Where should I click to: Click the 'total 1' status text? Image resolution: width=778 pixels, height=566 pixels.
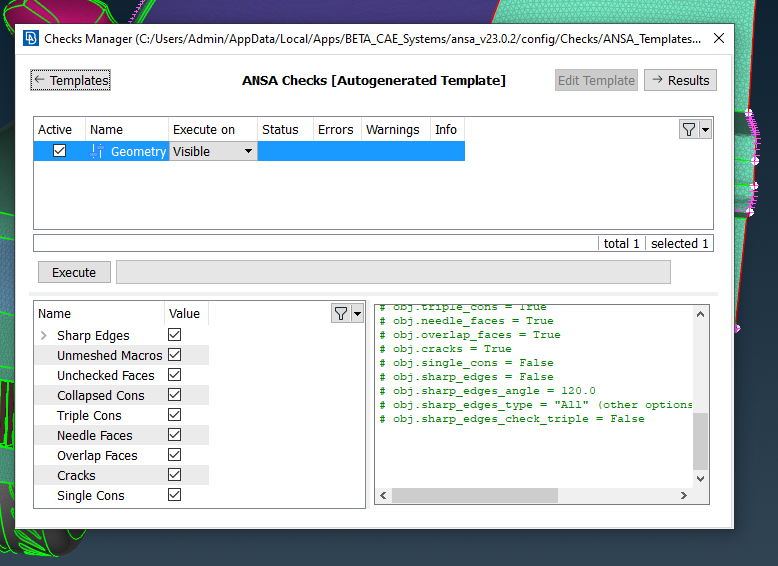click(621, 244)
